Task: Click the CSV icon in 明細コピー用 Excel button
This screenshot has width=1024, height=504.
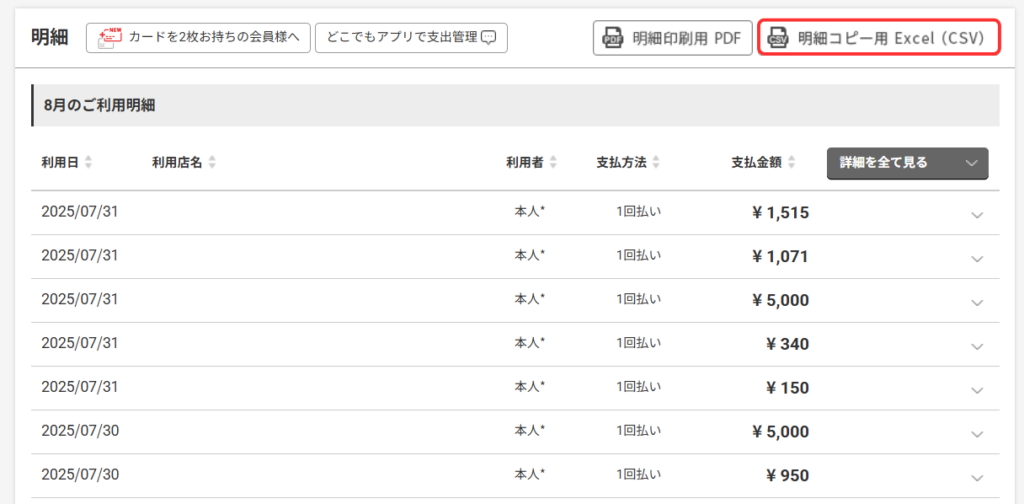Action: tap(778, 39)
